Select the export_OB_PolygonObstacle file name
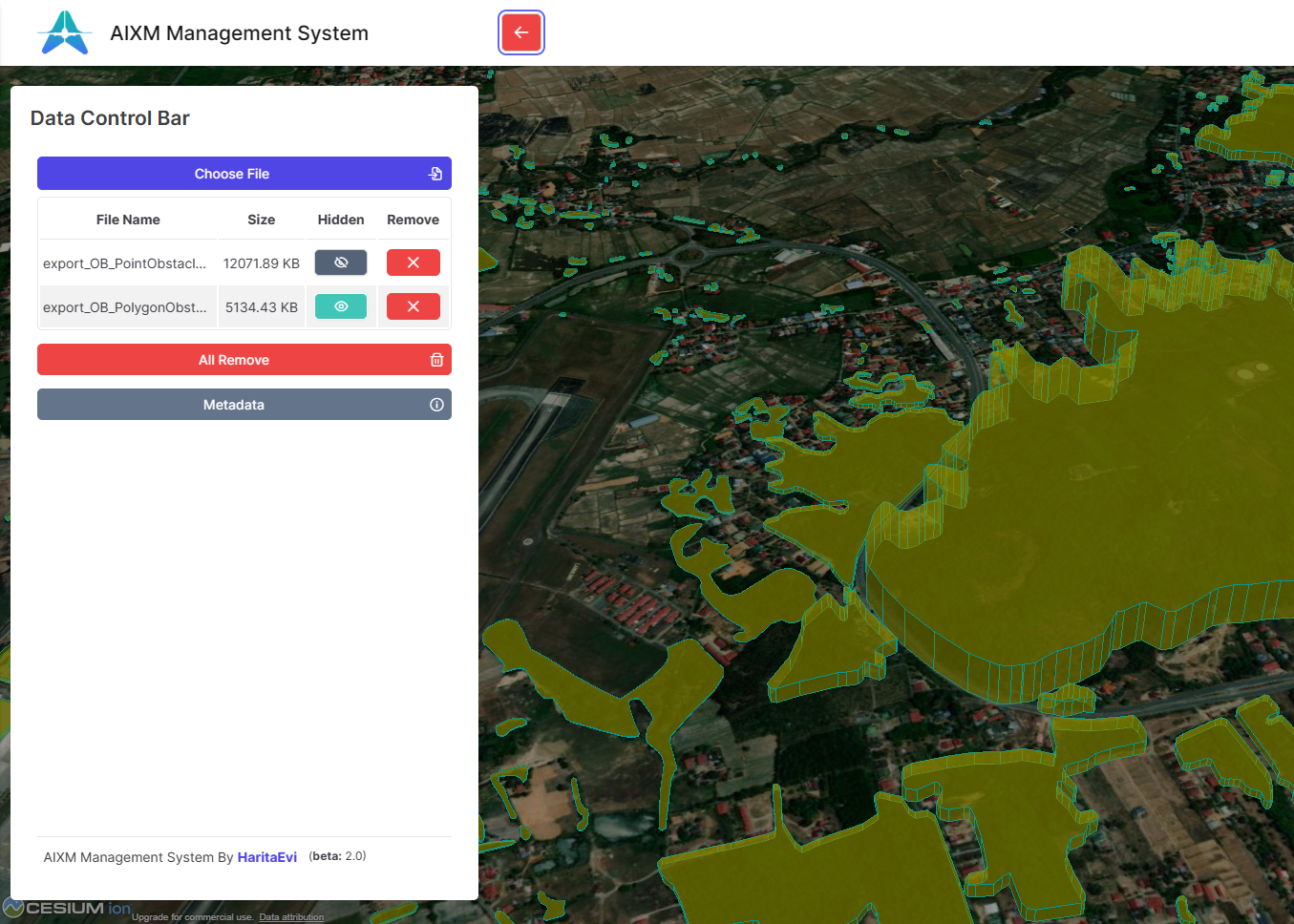This screenshot has height=924, width=1294. [x=124, y=307]
